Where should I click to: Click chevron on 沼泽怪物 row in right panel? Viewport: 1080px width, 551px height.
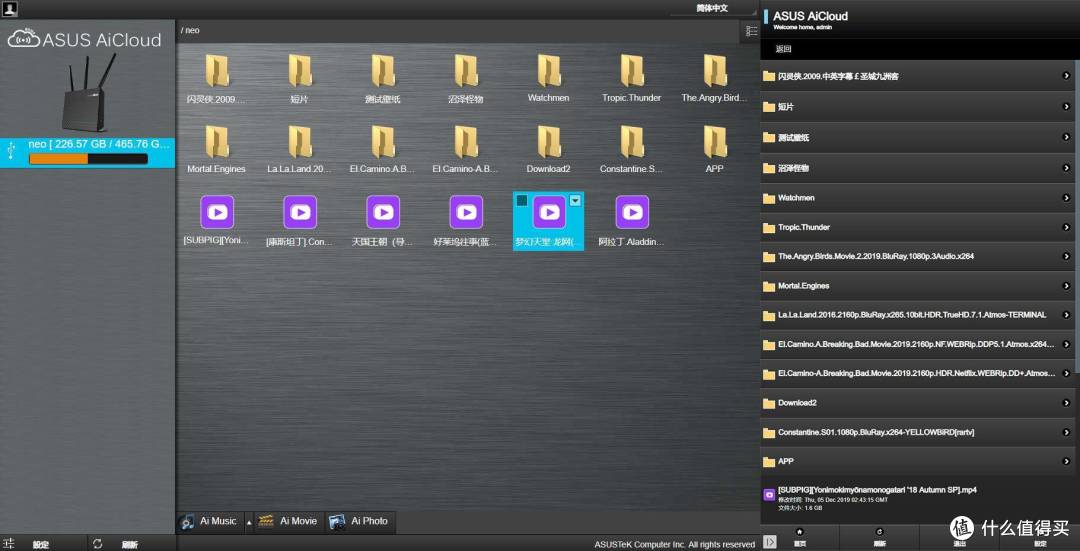pos(1066,167)
